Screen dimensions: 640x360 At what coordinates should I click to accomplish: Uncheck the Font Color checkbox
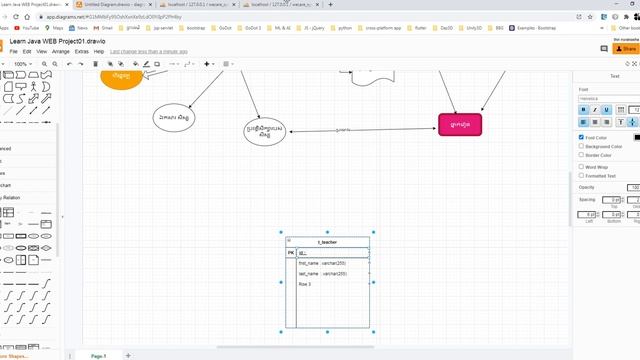pos(581,137)
